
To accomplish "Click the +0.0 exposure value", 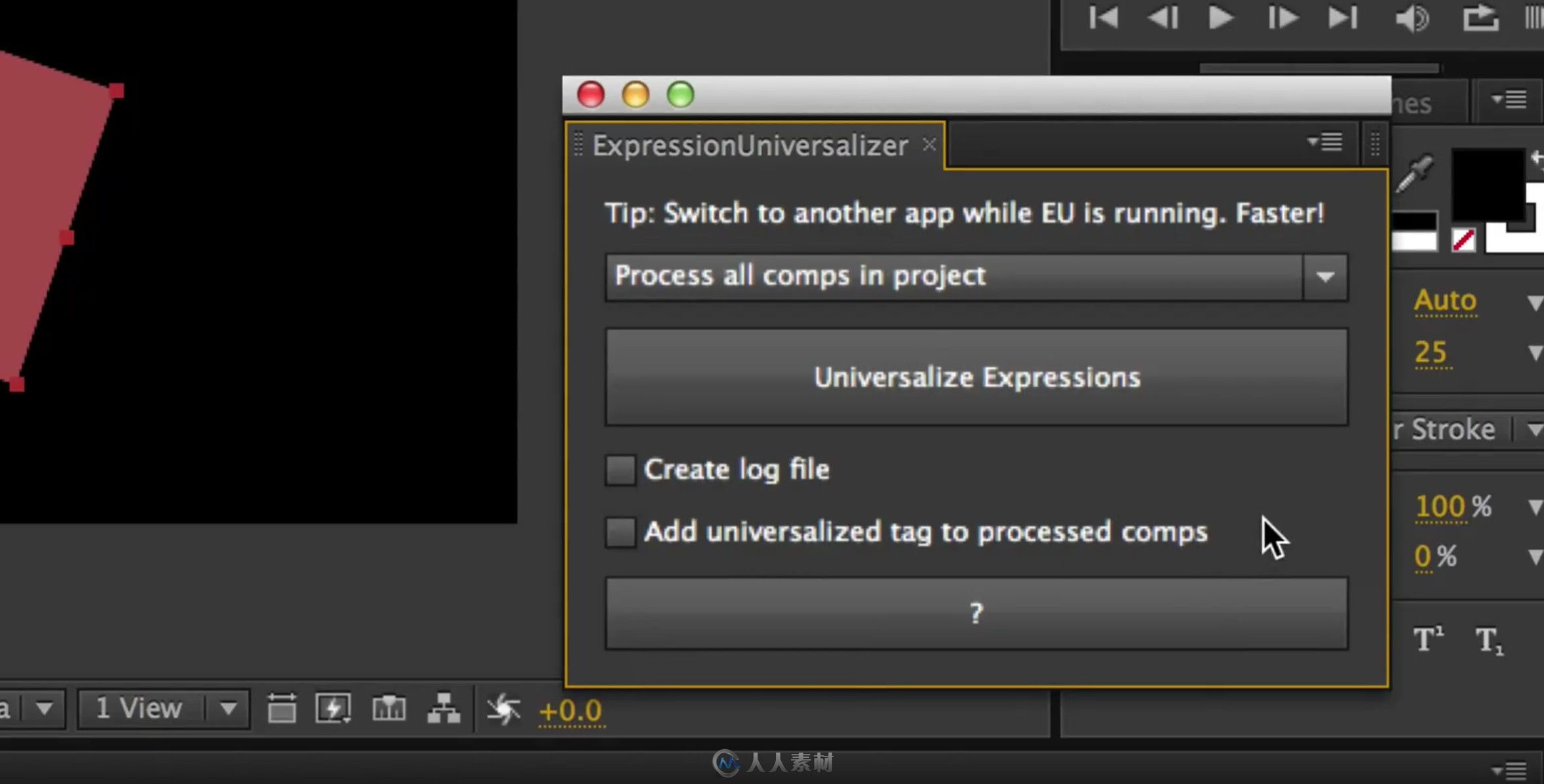I will point(570,711).
